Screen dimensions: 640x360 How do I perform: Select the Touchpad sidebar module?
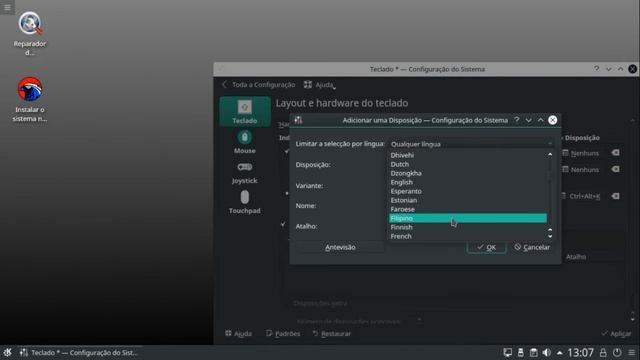[x=244, y=202]
